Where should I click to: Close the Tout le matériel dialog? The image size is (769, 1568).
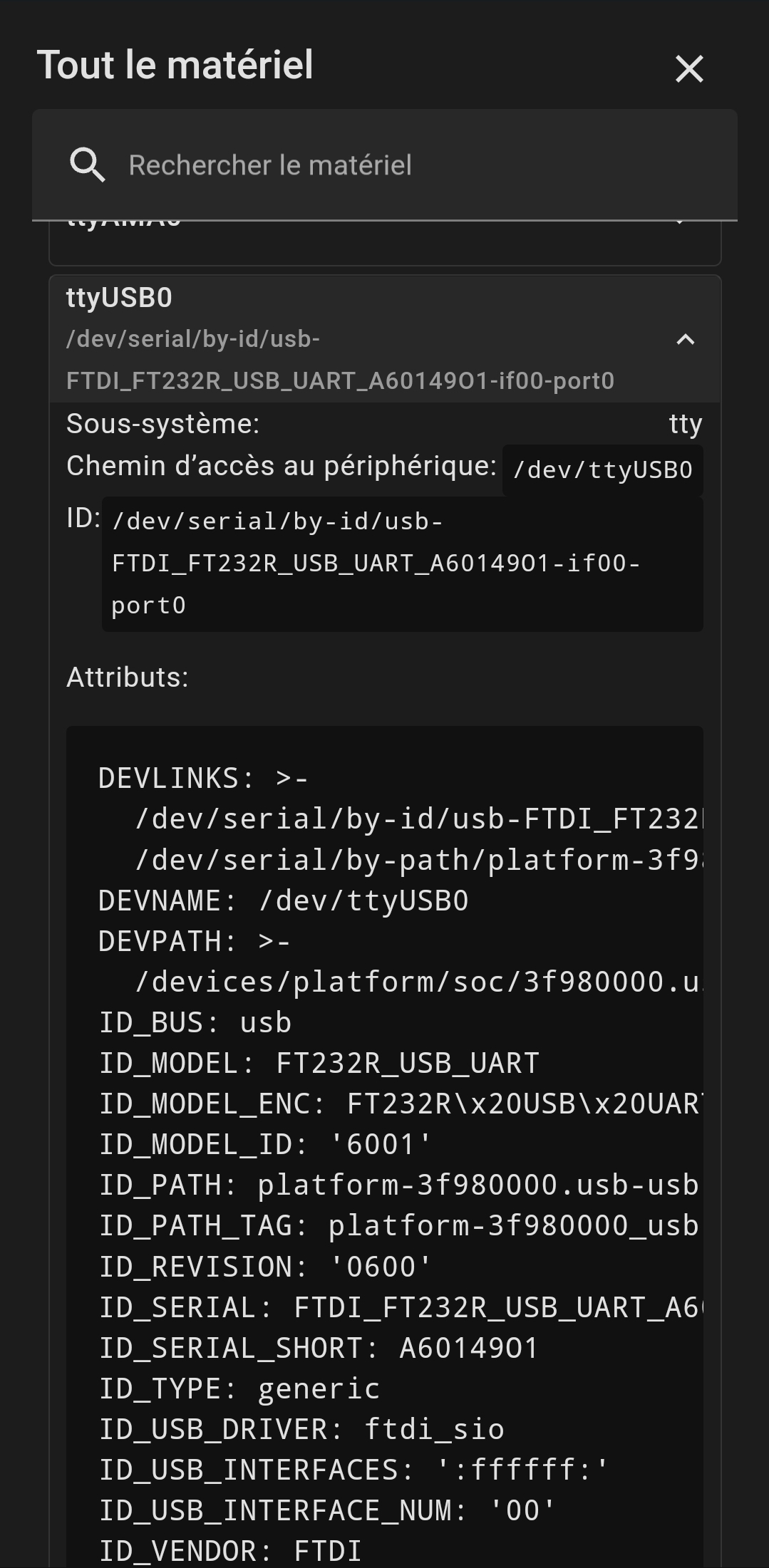tap(689, 69)
